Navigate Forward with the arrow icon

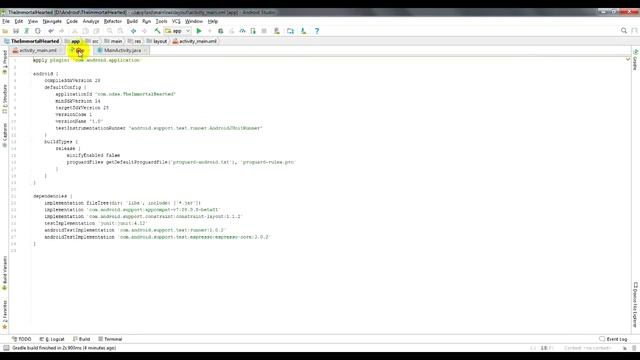pos(144,31)
